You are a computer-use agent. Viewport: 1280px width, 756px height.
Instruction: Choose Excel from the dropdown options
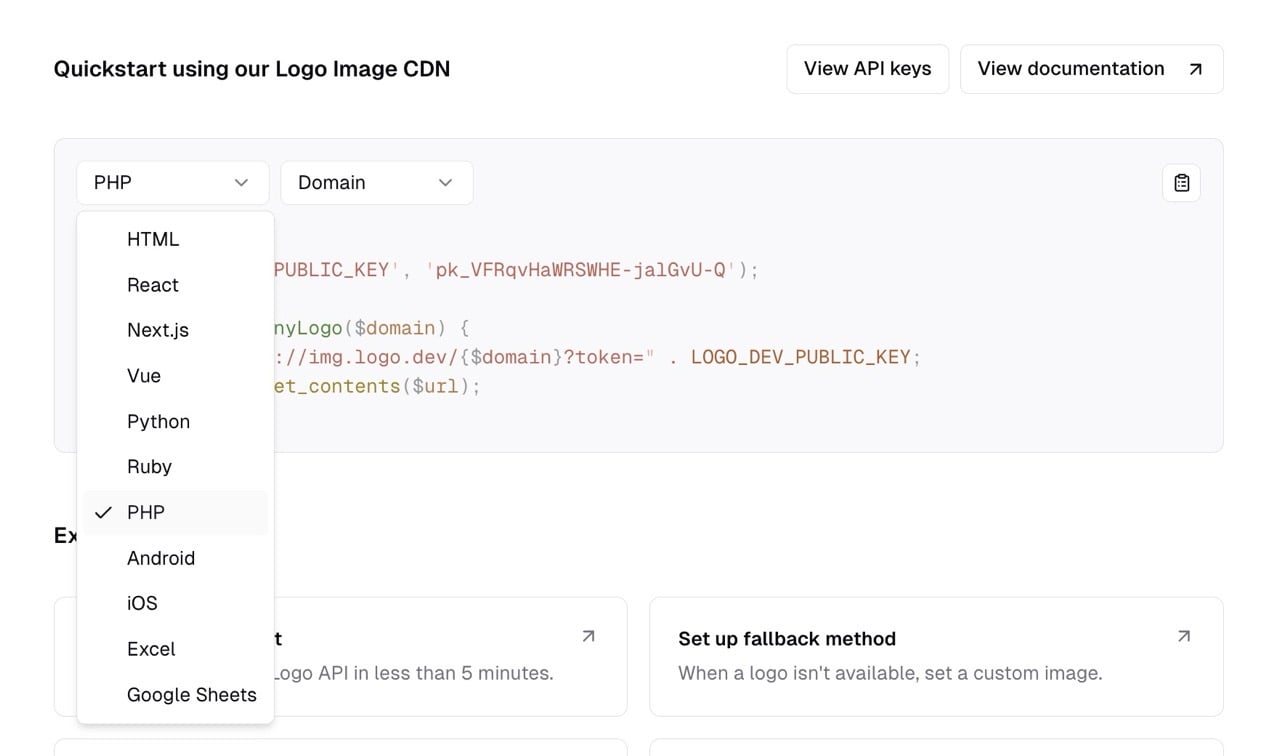click(x=151, y=649)
